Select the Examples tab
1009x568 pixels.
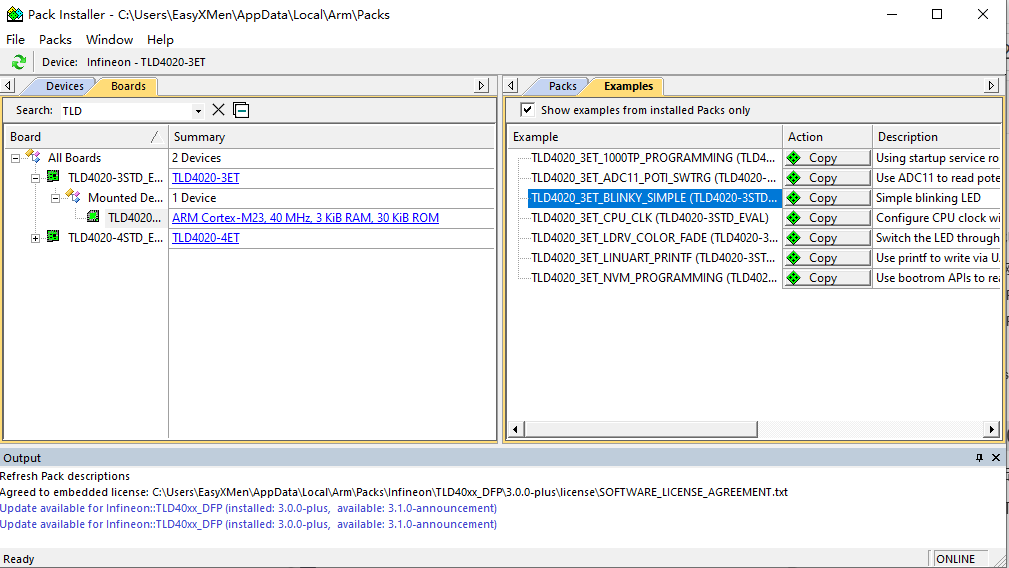click(x=628, y=86)
